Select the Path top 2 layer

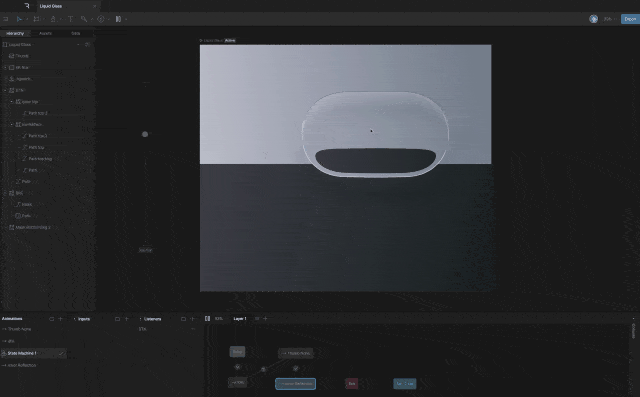click(x=38, y=113)
